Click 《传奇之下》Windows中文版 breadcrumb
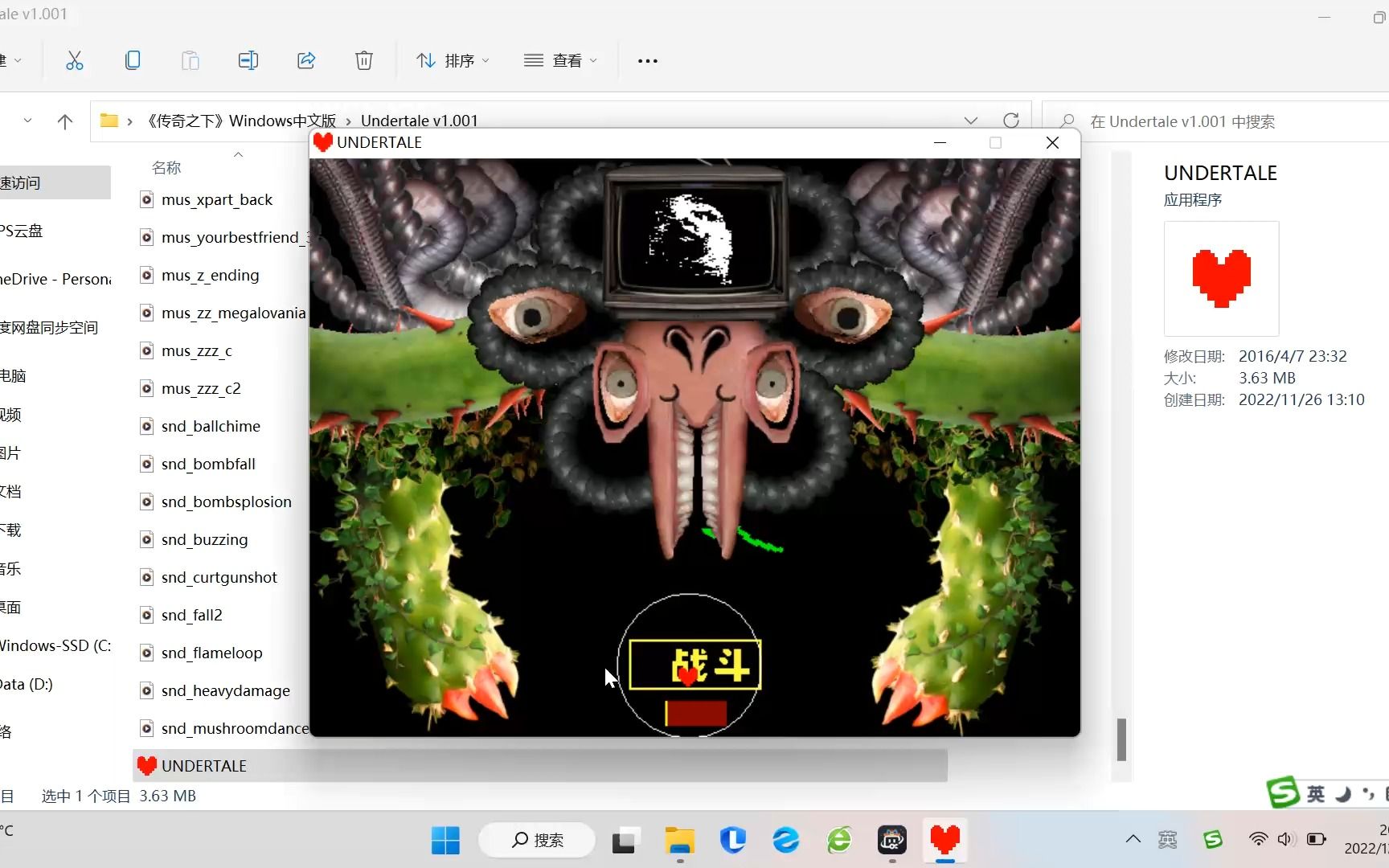 (x=240, y=121)
